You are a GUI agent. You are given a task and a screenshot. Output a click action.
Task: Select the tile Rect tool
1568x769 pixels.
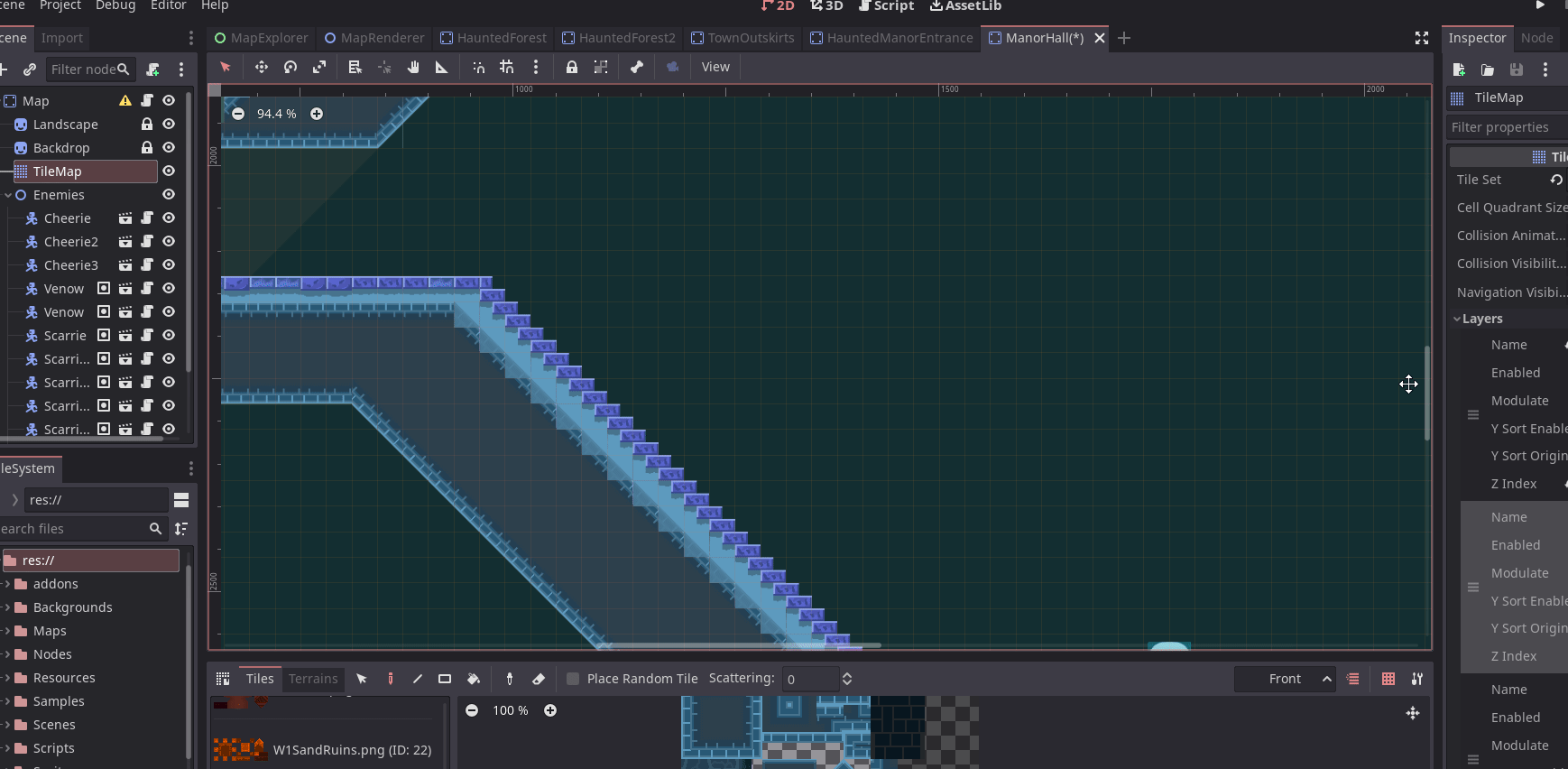click(x=445, y=679)
